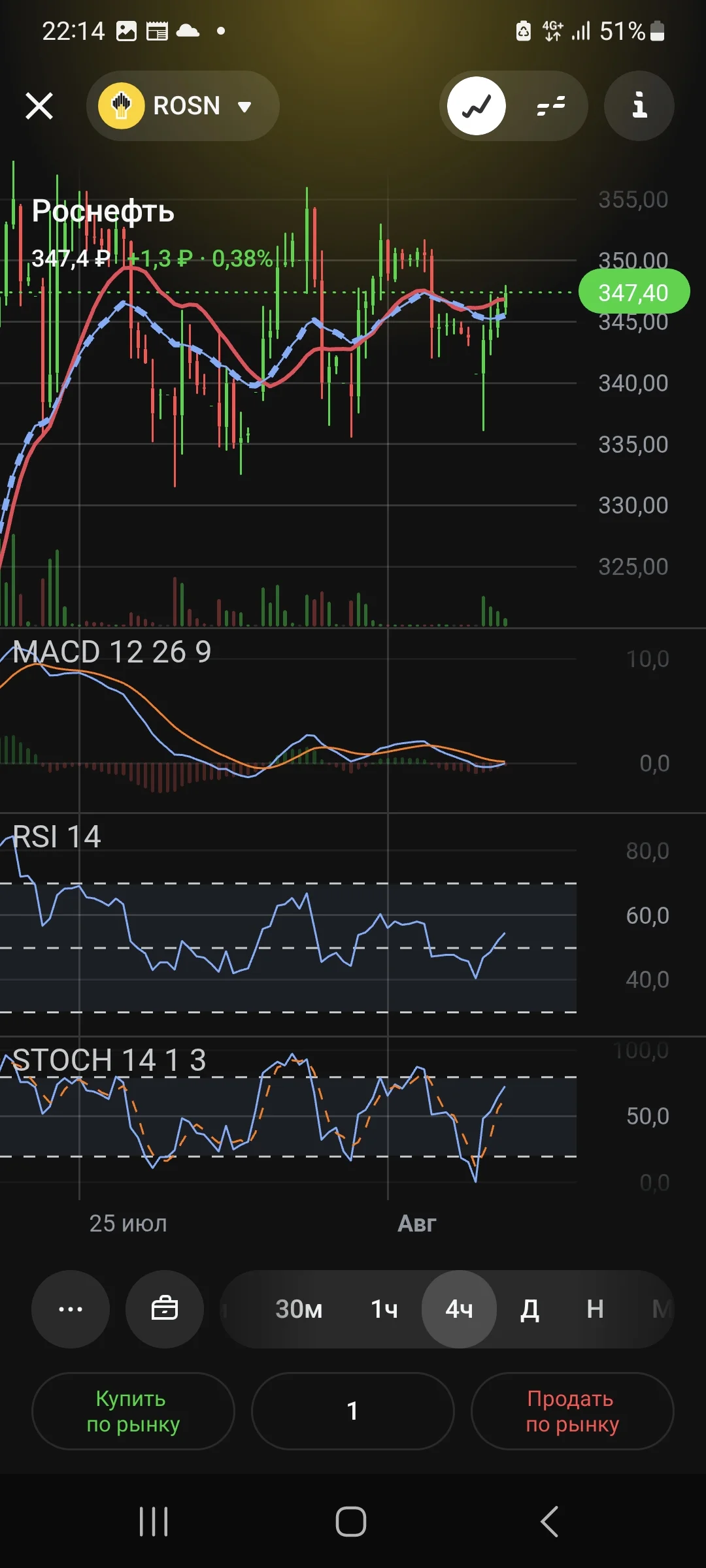
Task: Tap the MACD 12 26 9 indicator label
Action: point(112,651)
